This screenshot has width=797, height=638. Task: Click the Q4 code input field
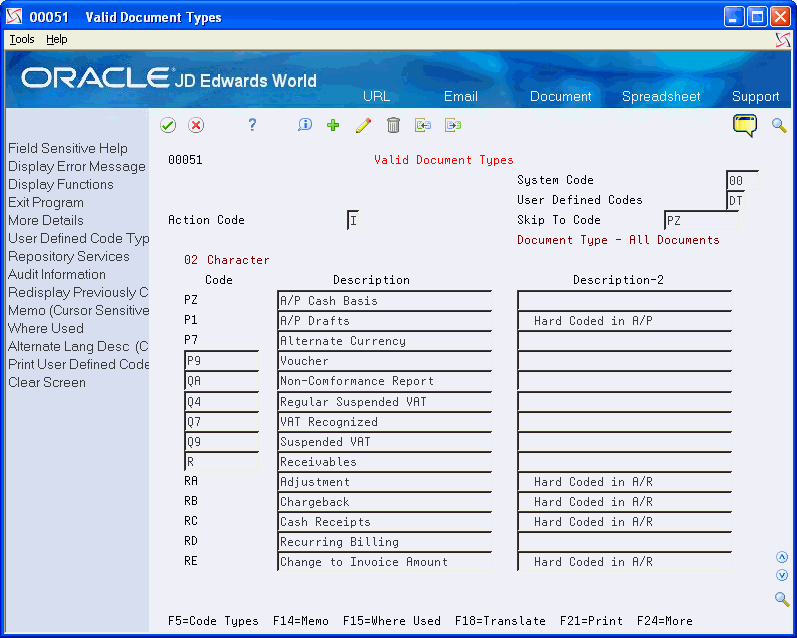point(222,402)
